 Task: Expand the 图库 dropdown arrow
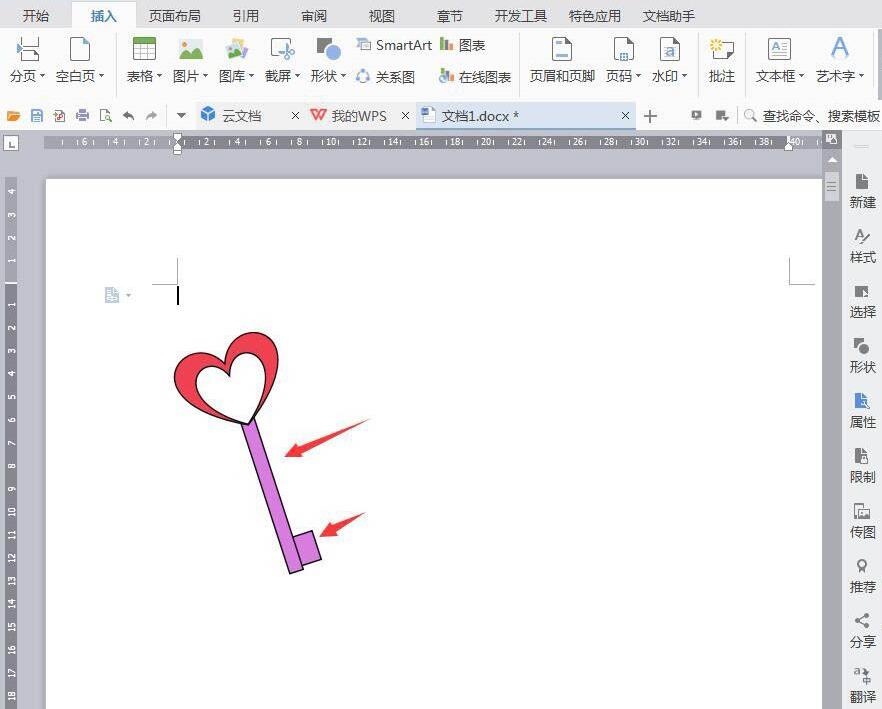pyautogui.click(x=251, y=75)
